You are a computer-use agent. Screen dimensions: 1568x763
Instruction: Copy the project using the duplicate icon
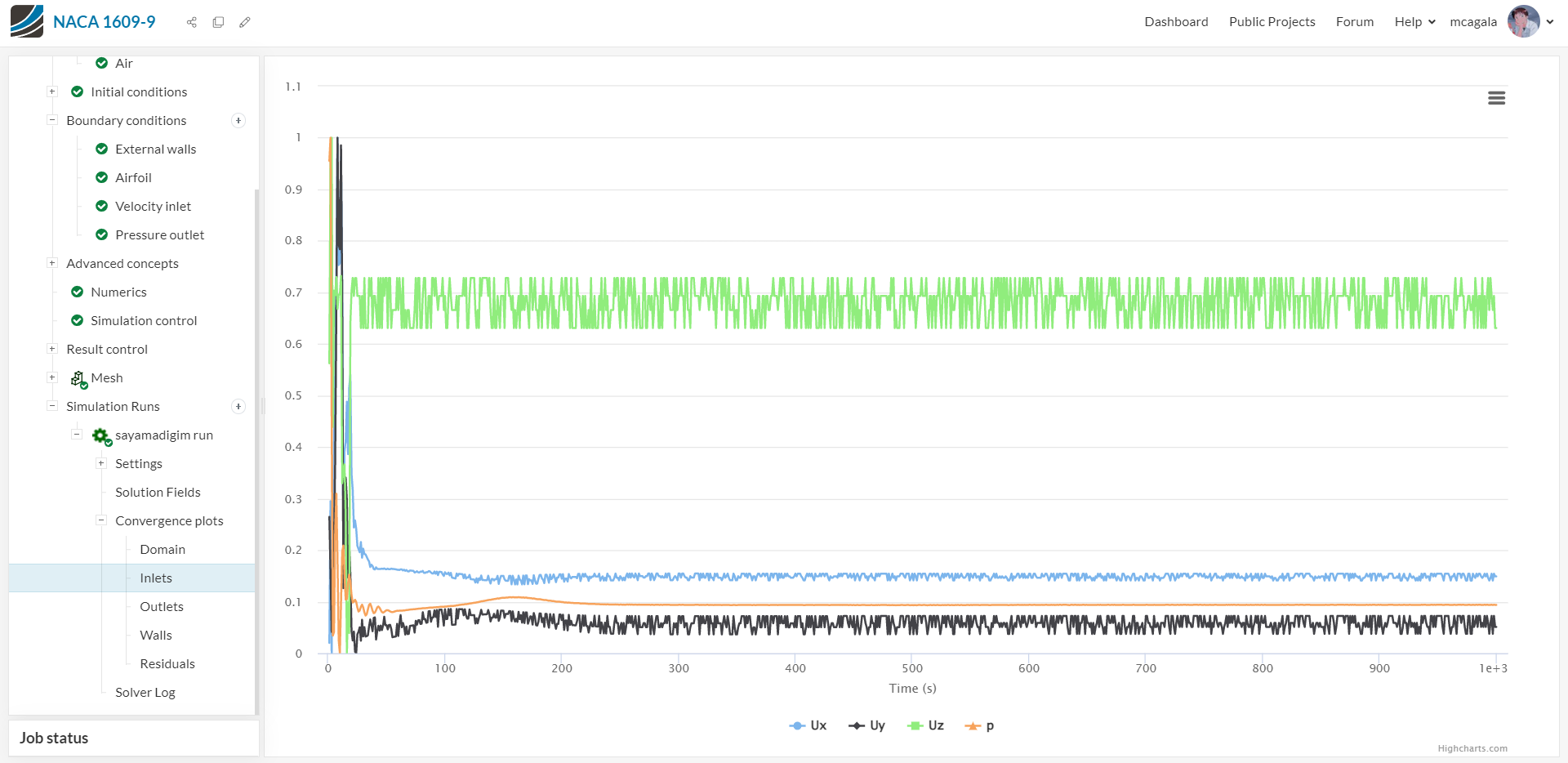[218, 22]
